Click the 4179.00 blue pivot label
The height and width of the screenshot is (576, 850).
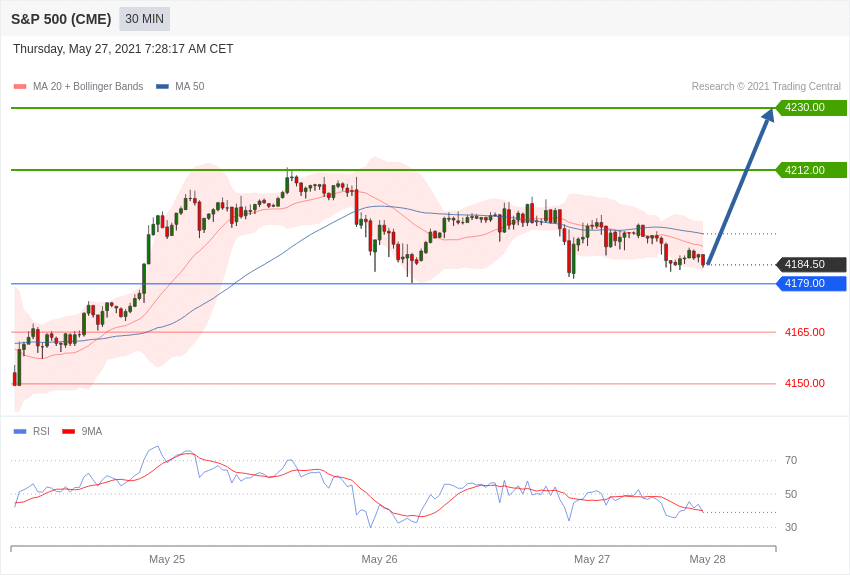[x=812, y=283]
